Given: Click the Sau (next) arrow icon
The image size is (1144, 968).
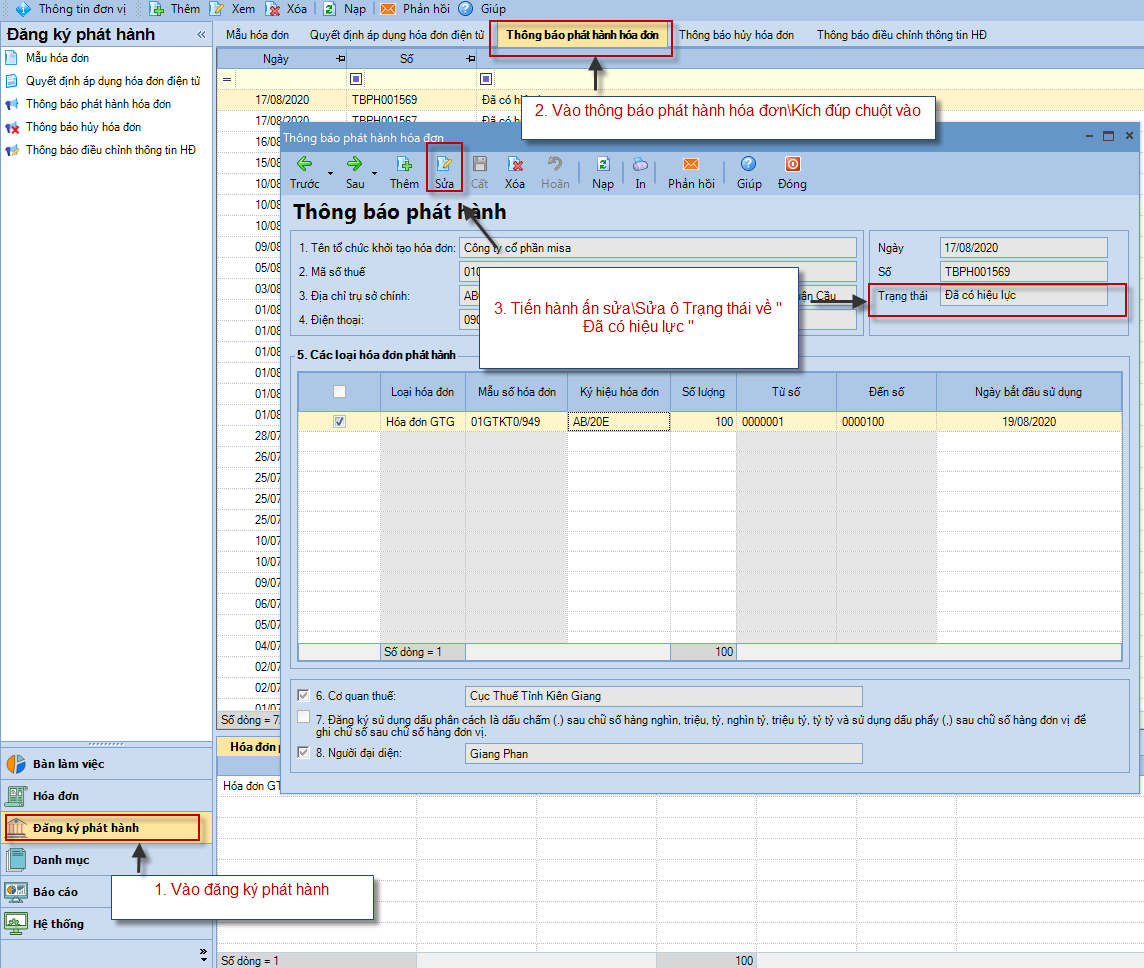Looking at the screenshot, I should point(355,164).
